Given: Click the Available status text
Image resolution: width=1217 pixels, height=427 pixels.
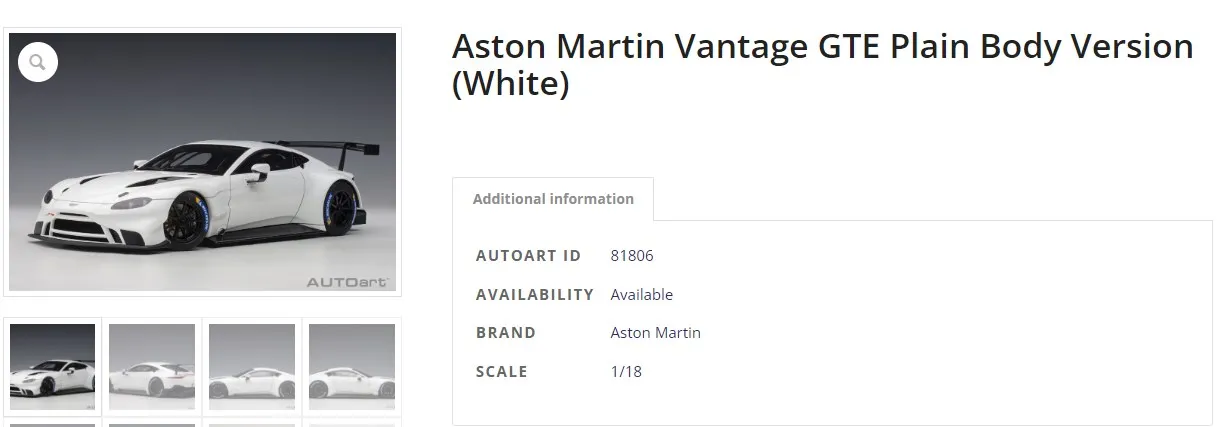Looking at the screenshot, I should tap(642, 295).
